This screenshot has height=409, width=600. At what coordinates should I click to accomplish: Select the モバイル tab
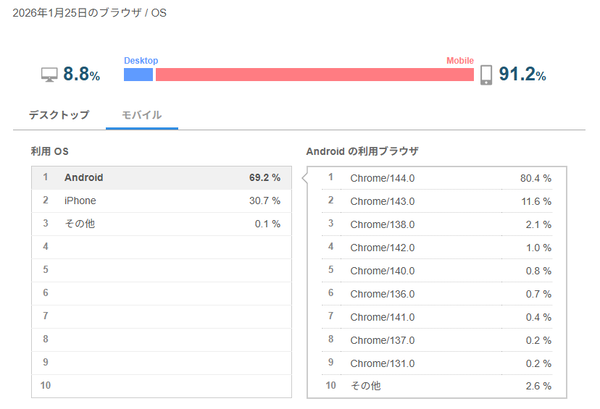pyautogui.click(x=141, y=115)
